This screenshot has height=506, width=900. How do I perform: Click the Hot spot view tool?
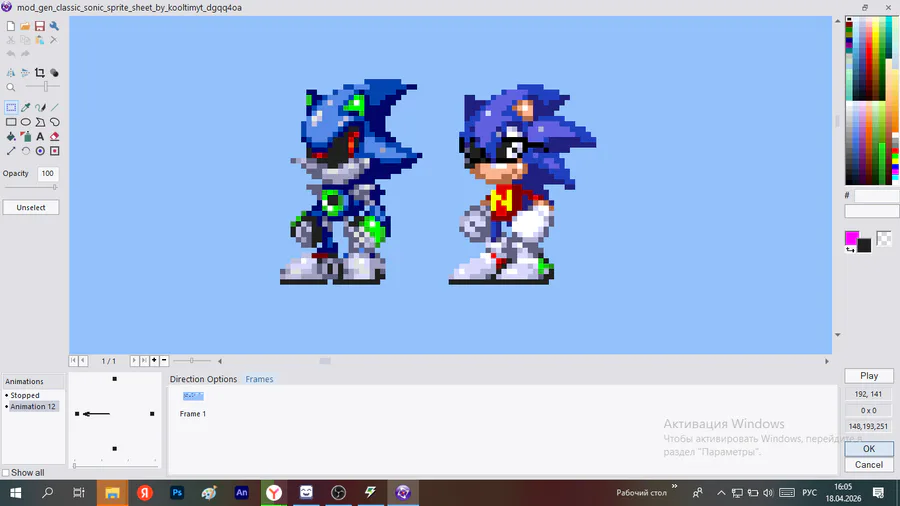pyautogui.click(x=40, y=151)
